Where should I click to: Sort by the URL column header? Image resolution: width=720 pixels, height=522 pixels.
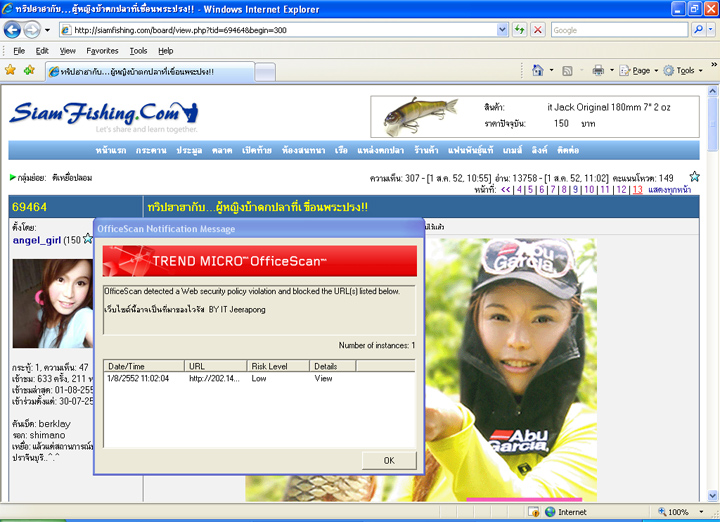click(x=216, y=366)
